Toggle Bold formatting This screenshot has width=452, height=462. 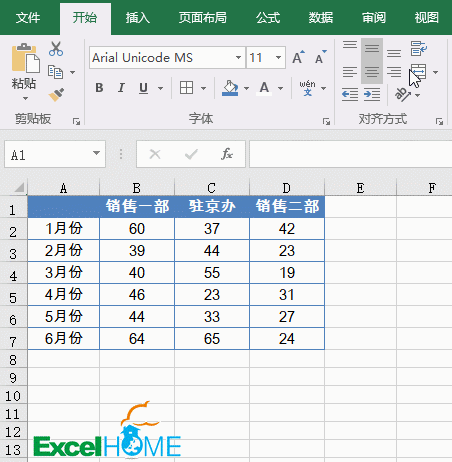(99, 88)
